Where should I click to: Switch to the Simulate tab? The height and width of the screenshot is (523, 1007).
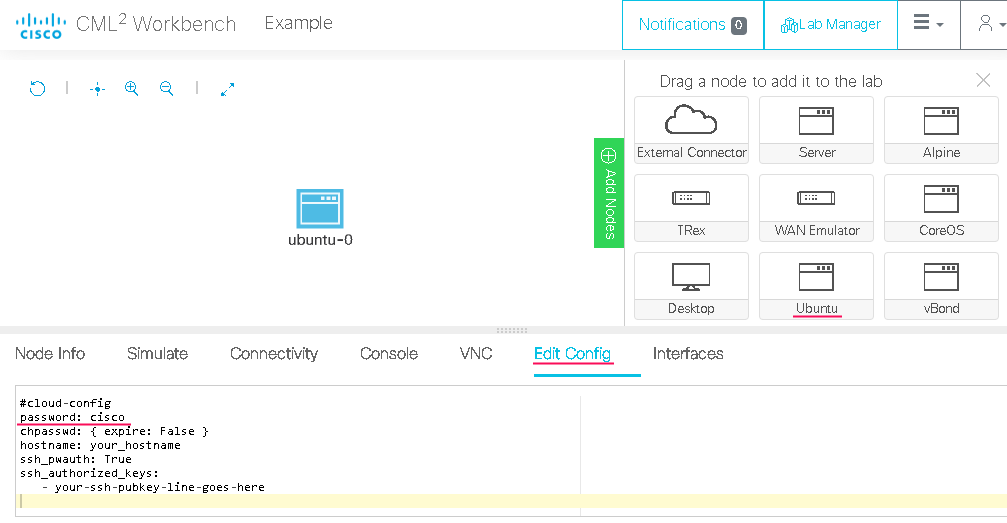tap(157, 354)
